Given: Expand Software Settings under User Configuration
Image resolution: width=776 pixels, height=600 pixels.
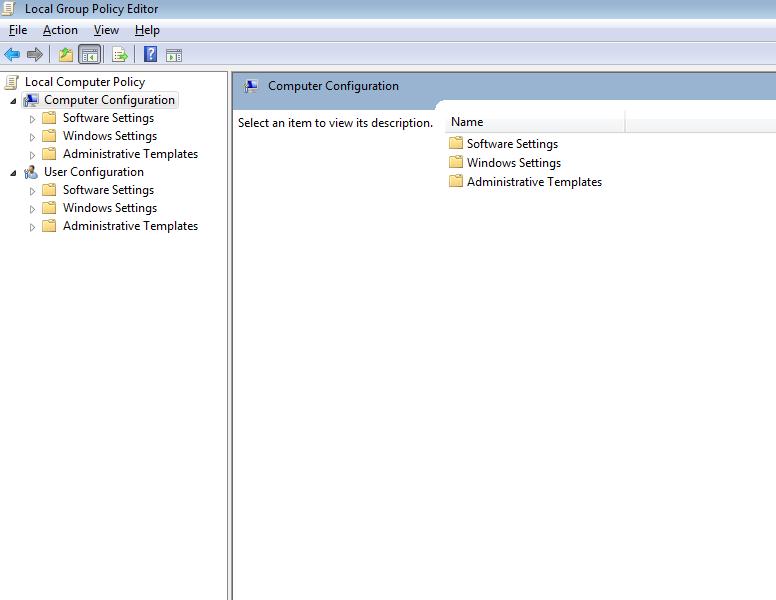Looking at the screenshot, I should coord(32,191).
